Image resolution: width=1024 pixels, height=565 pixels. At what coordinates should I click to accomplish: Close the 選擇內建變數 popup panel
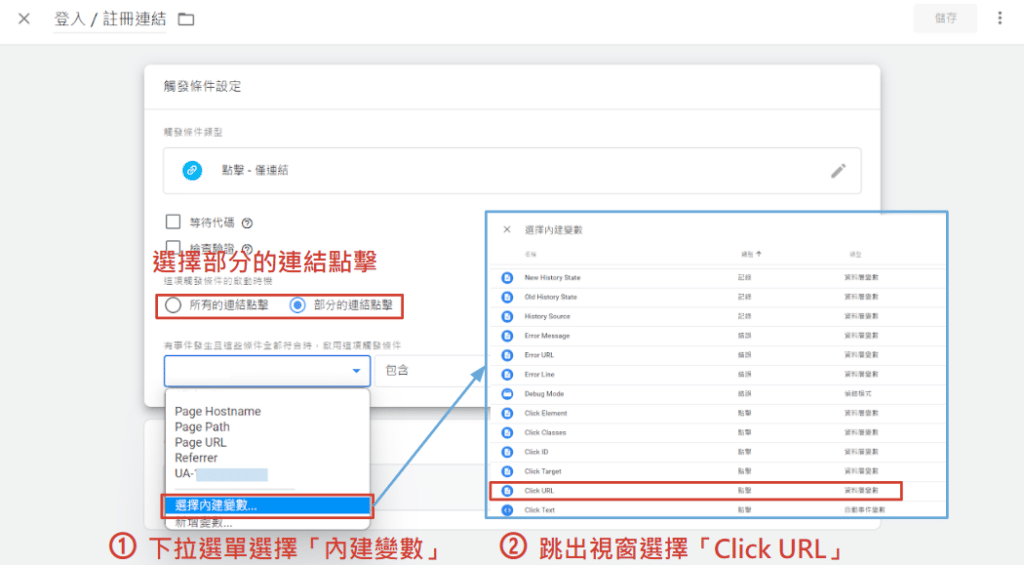[507, 229]
